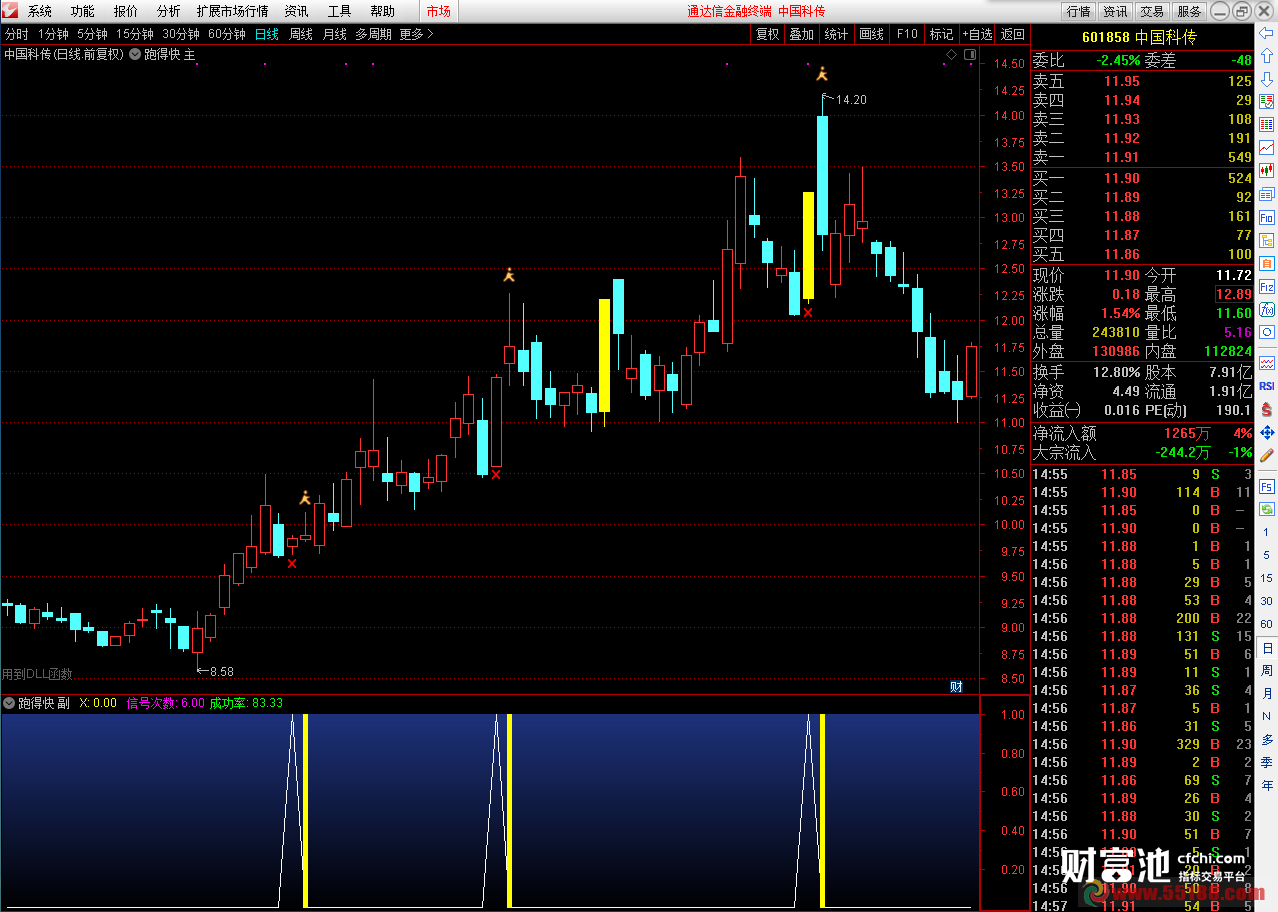Open the 系统 menu
1278x912 pixels.
pyautogui.click(x=40, y=11)
